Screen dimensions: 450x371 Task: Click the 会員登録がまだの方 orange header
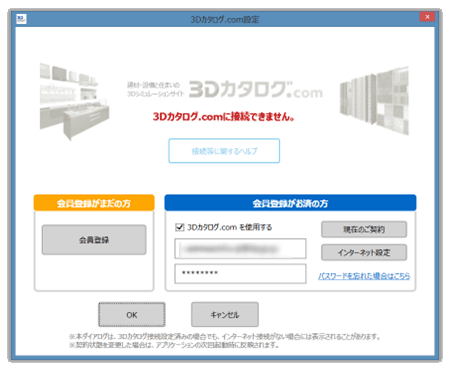[x=94, y=203]
